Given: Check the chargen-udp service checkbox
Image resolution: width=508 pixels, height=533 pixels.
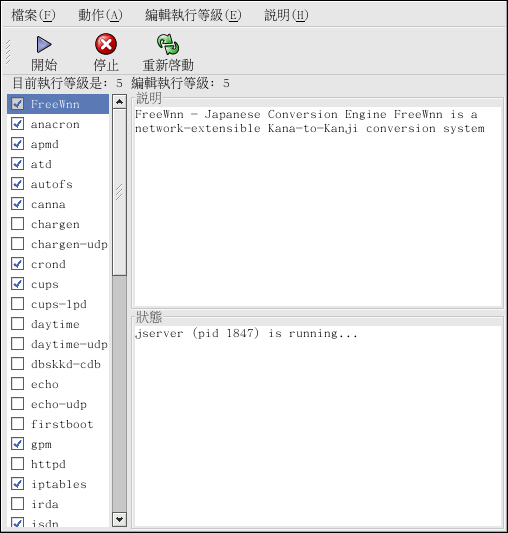Looking at the screenshot, I should pyautogui.click(x=17, y=244).
